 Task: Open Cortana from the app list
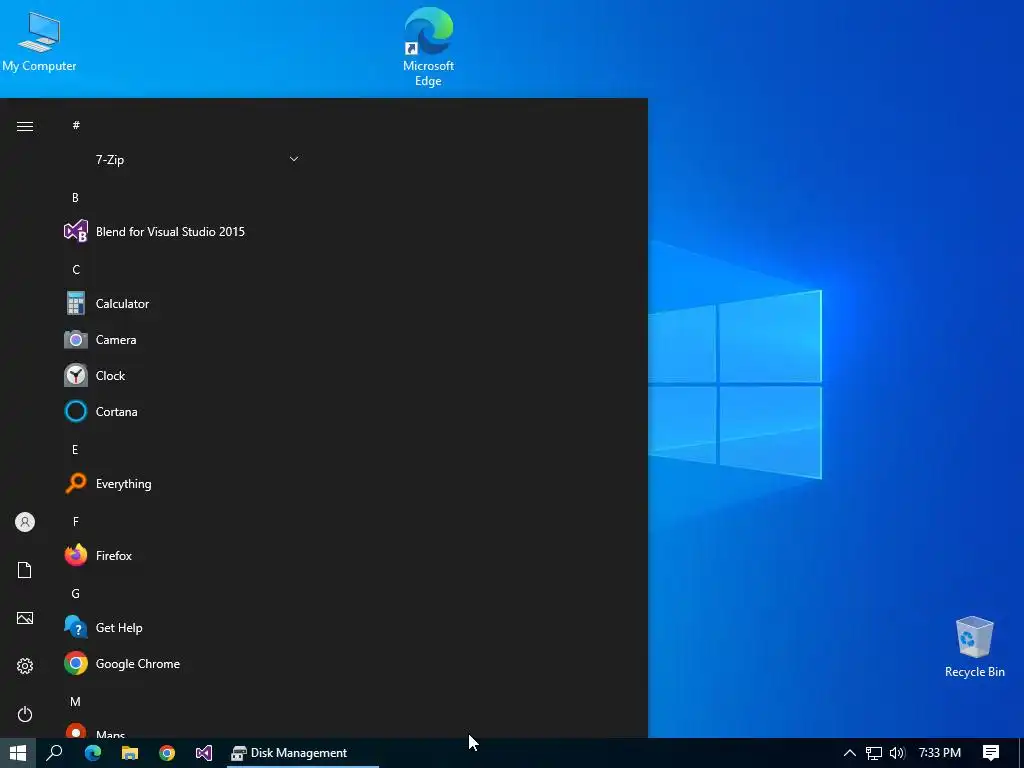coord(185,411)
